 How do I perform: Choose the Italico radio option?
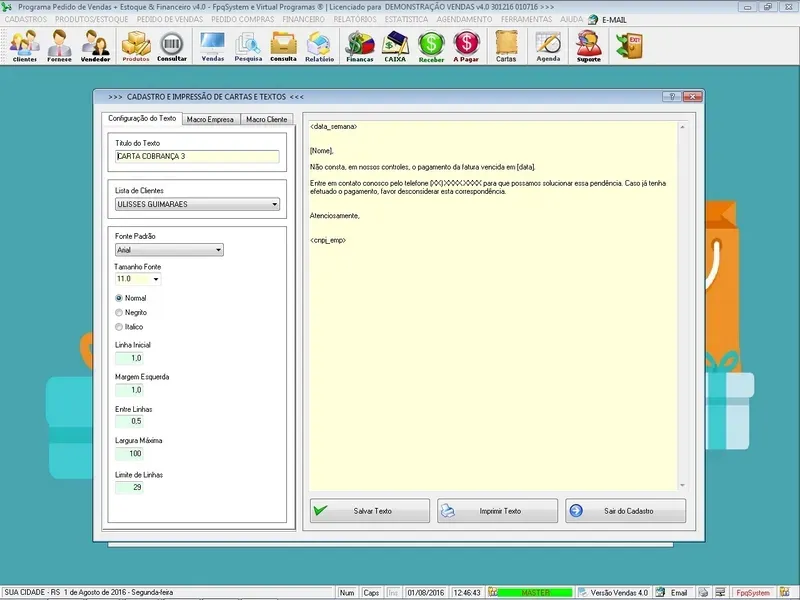(120, 326)
